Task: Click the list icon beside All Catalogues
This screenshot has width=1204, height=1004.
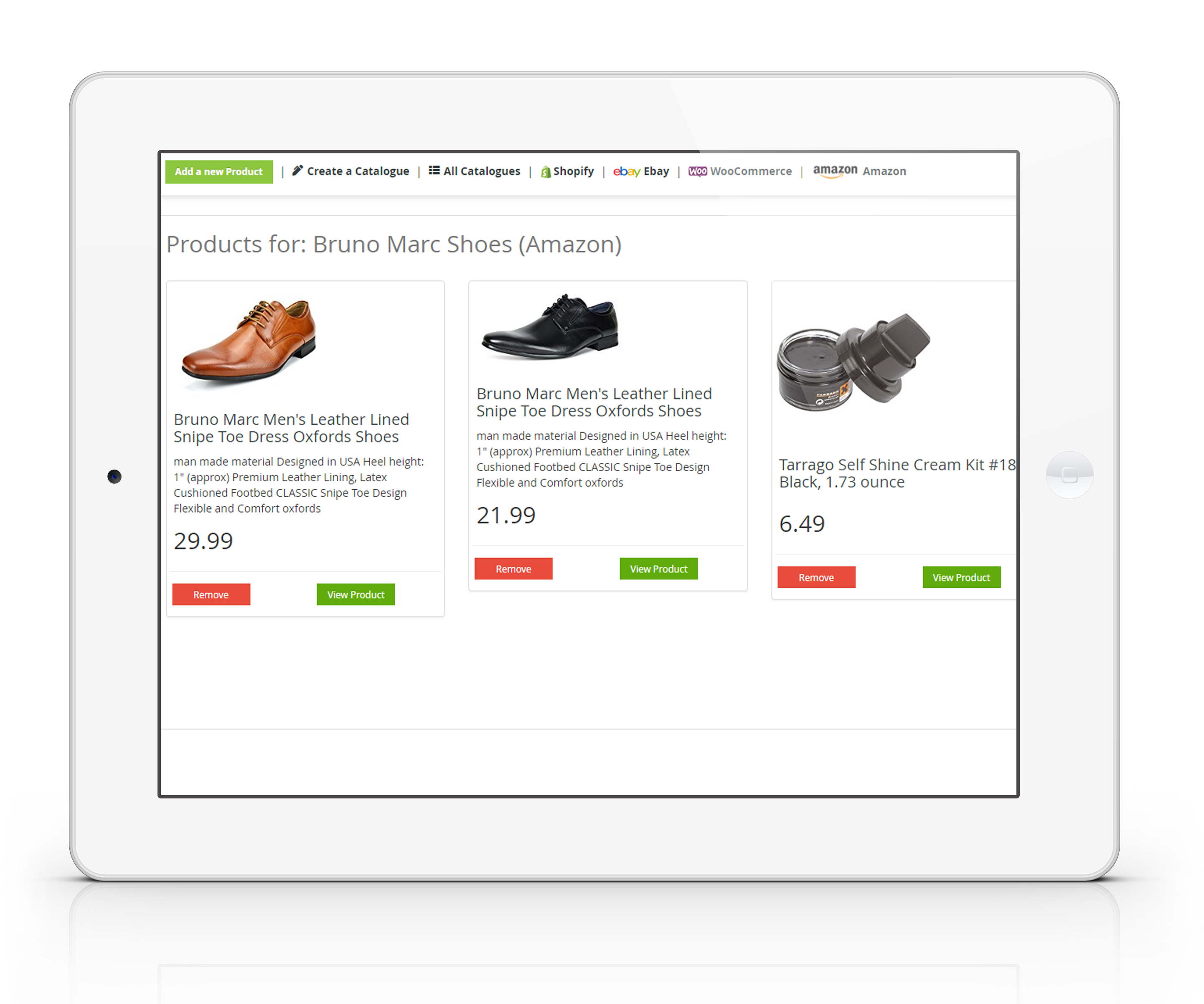Action: point(434,170)
